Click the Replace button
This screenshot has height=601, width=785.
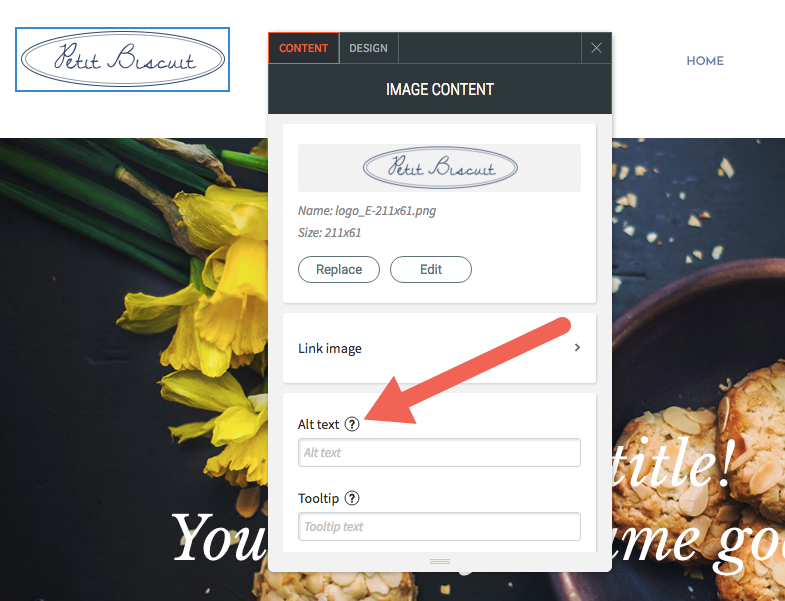pos(339,269)
